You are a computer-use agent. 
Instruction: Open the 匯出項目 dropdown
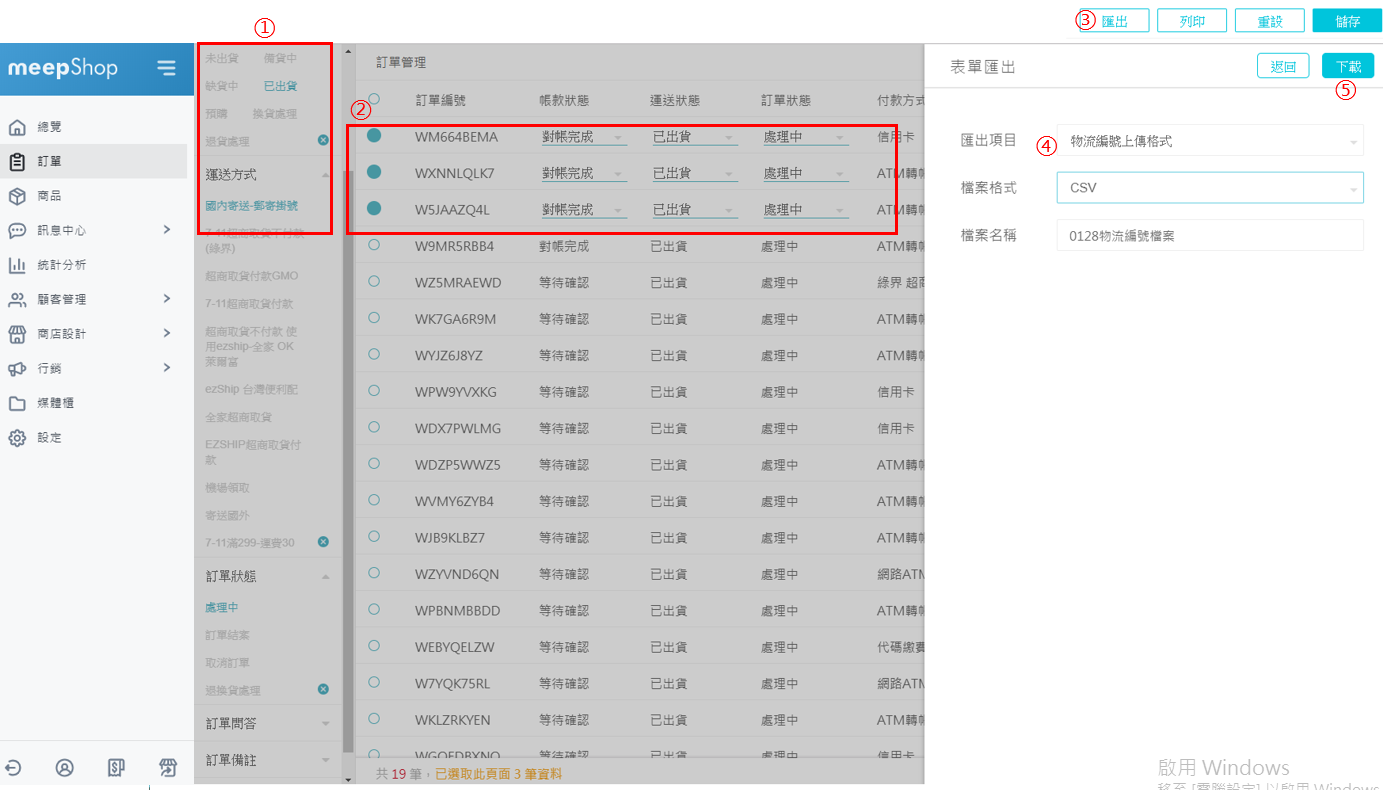[x=1209, y=141]
